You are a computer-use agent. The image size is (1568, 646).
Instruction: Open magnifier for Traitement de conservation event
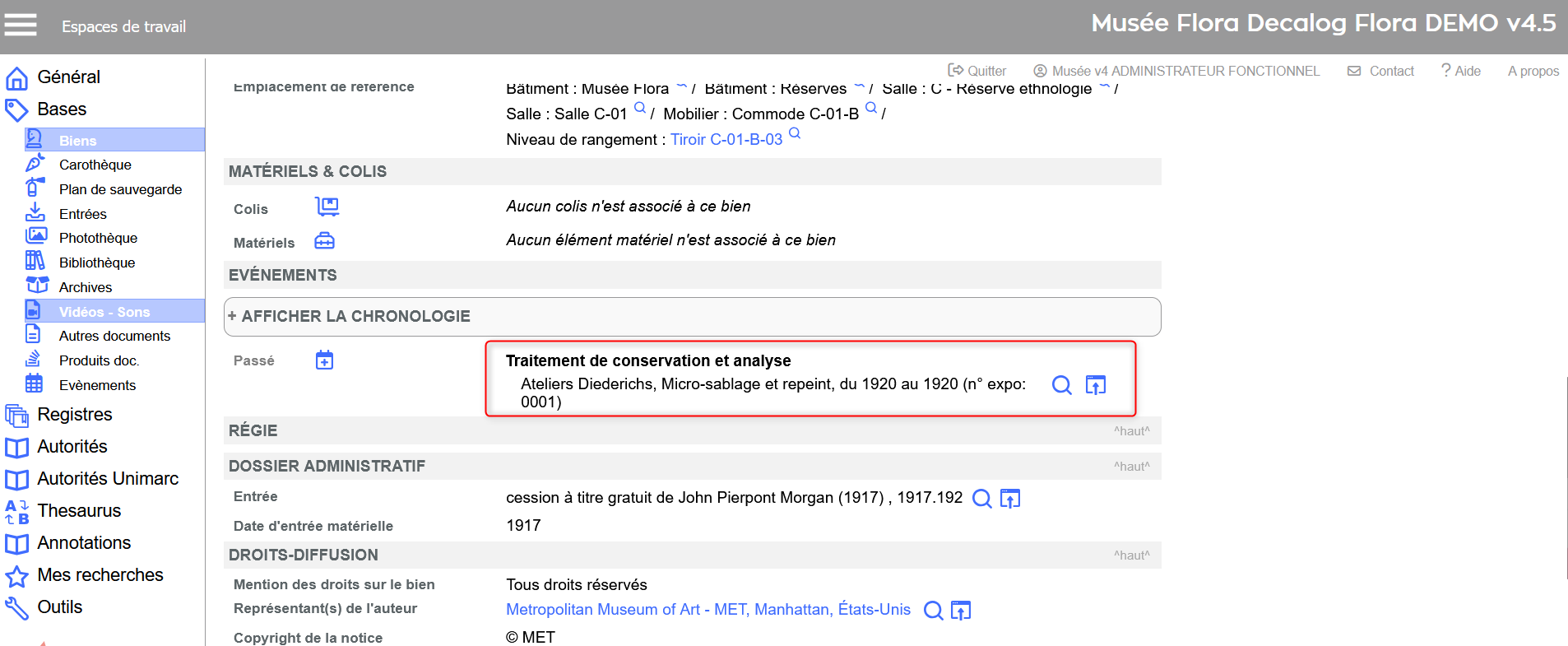coord(1061,385)
